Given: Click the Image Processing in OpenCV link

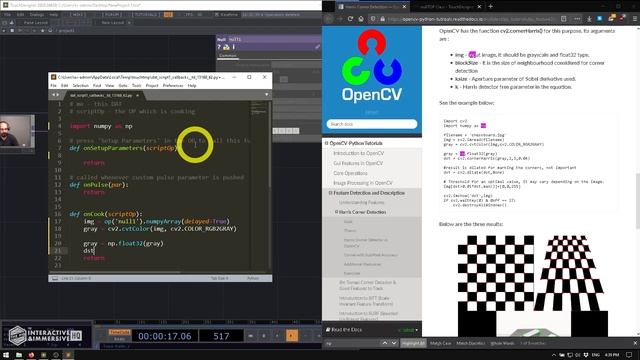Looking at the screenshot, I should (362, 183).
